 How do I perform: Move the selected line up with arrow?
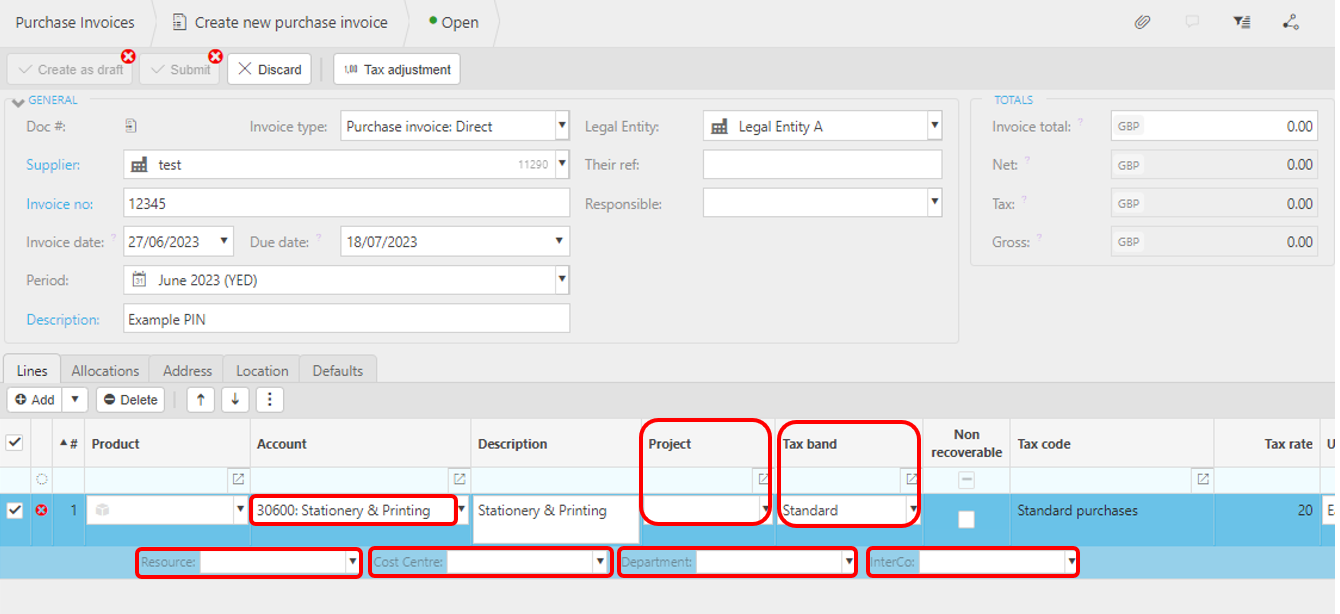point(201,399)
